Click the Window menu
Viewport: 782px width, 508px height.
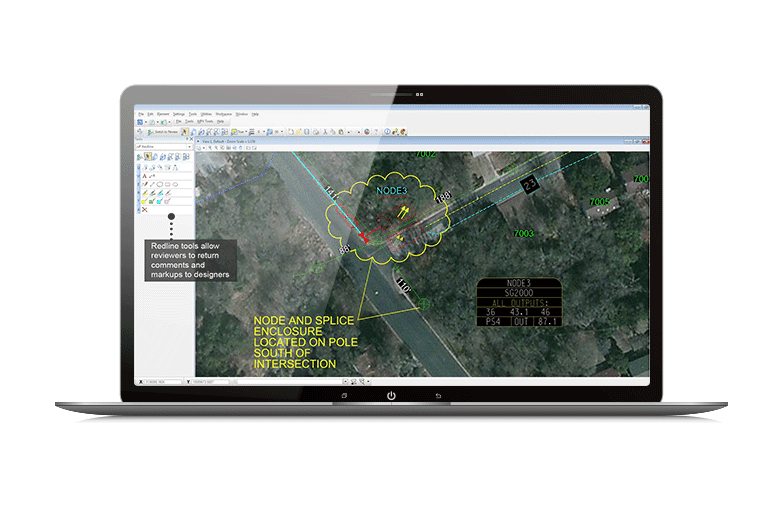[x=242, y=114]
